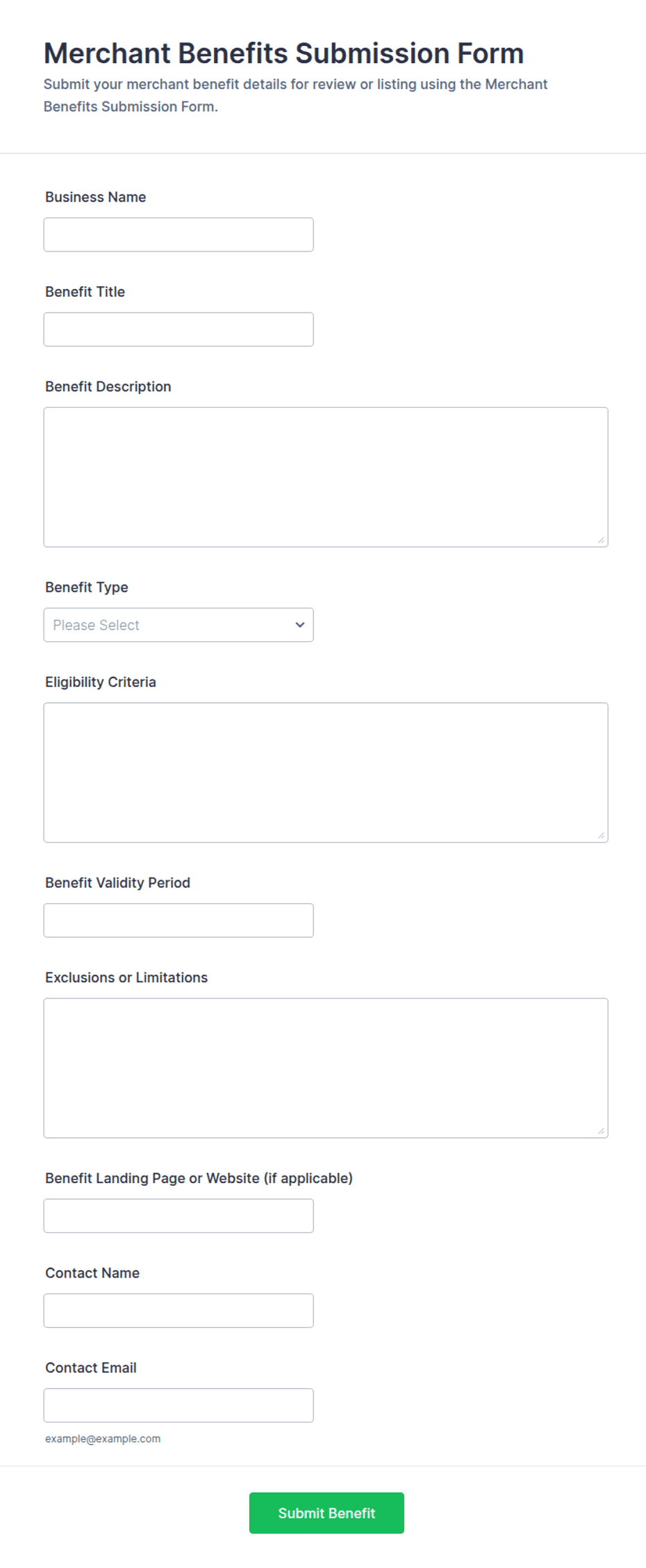This screenshot has height=1568, width=646.
Task: Open the Benefit Type dropdown
Action: [x=179, y=625]
